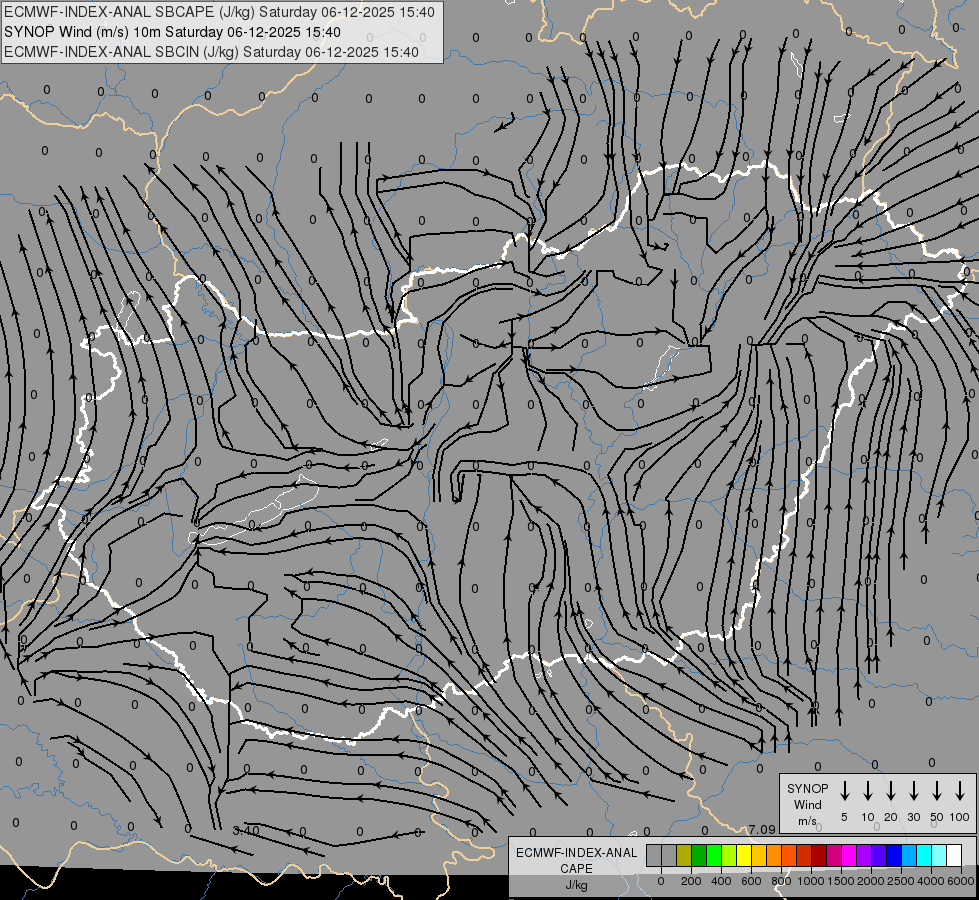This screenshot has width=979, height=900.
Task: Pick the pure yellow CAPE legend swatch
Action: 744,855
